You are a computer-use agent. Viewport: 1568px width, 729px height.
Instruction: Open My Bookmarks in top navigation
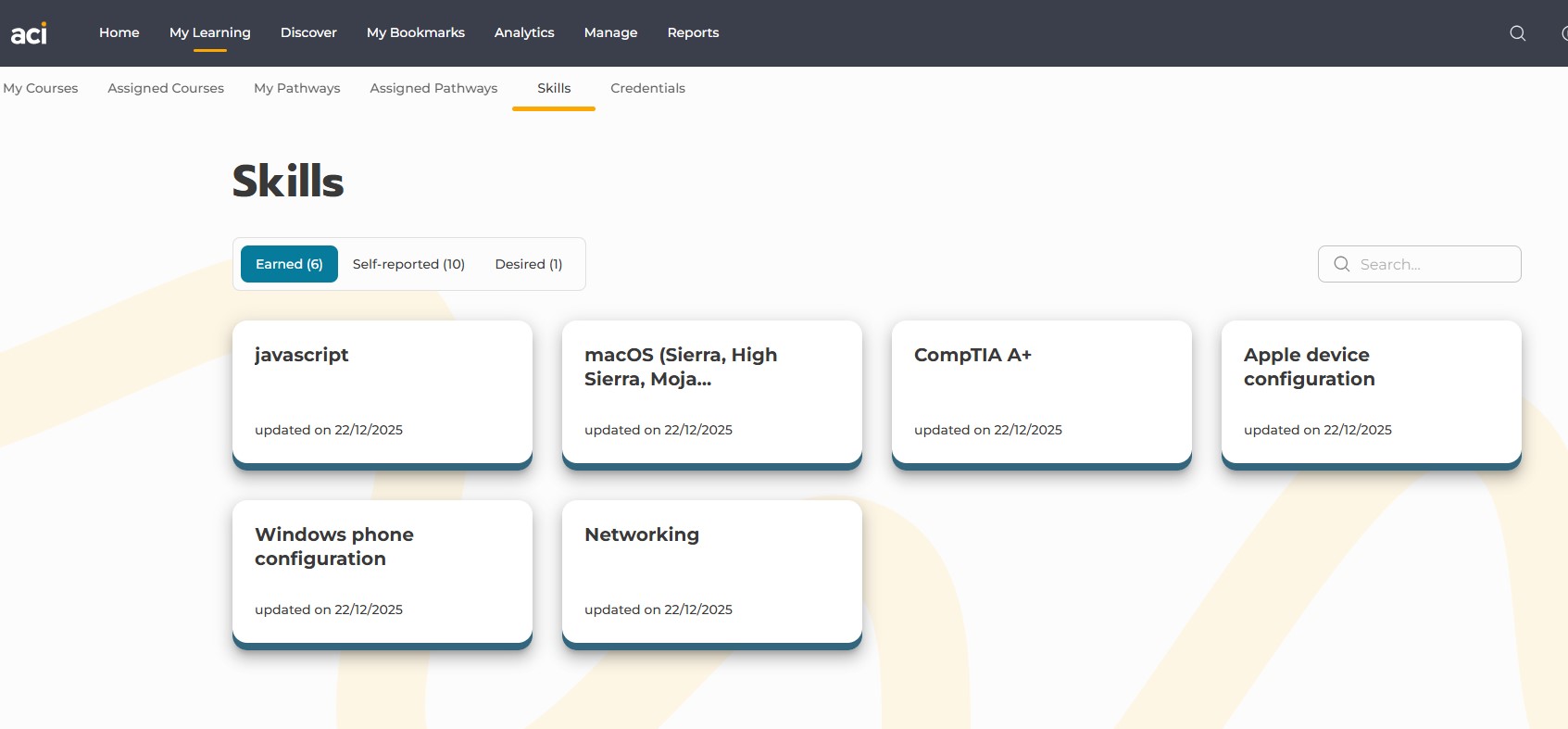pyautogui.click(x=415, y=32)
